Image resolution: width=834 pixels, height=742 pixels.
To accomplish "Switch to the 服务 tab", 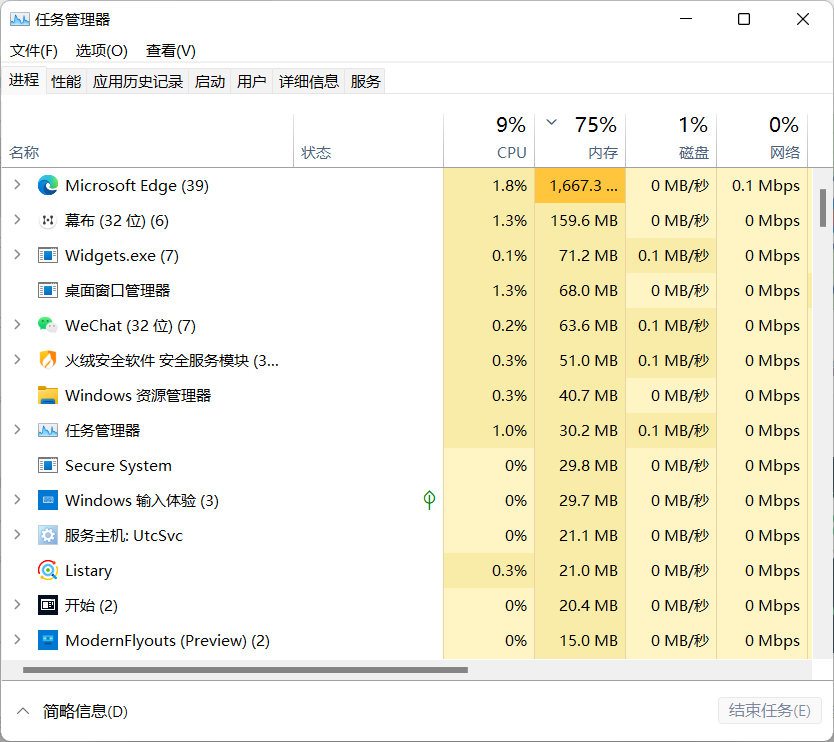I will tap(365, 81).
